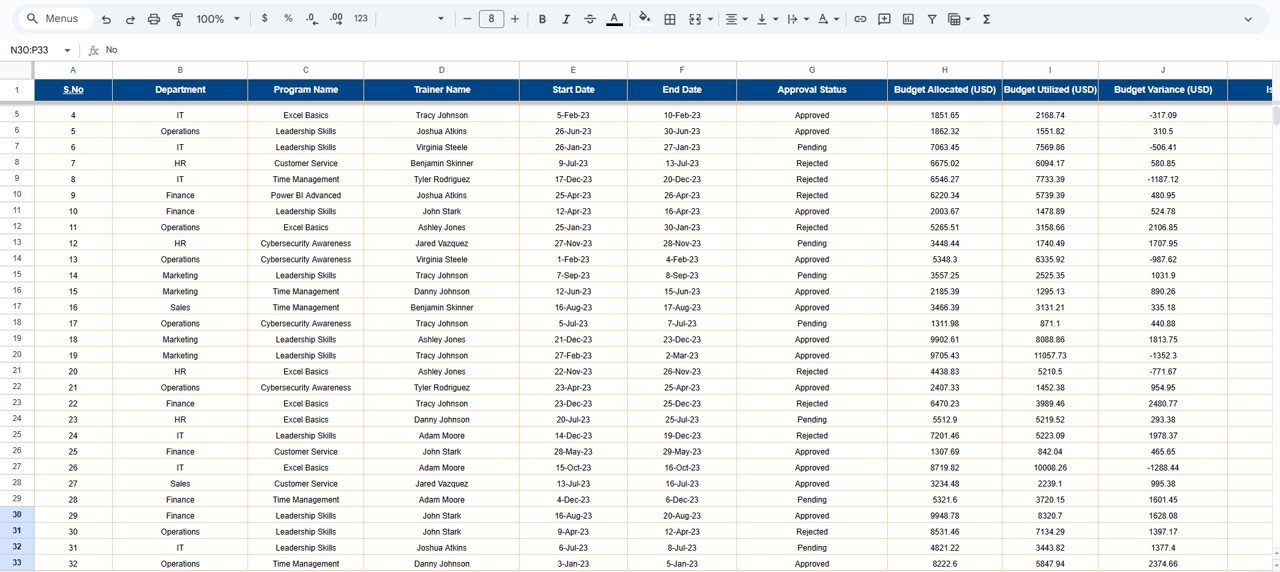Format as percent
This screenshot has width=1280, height=572.
pos(288,19)
